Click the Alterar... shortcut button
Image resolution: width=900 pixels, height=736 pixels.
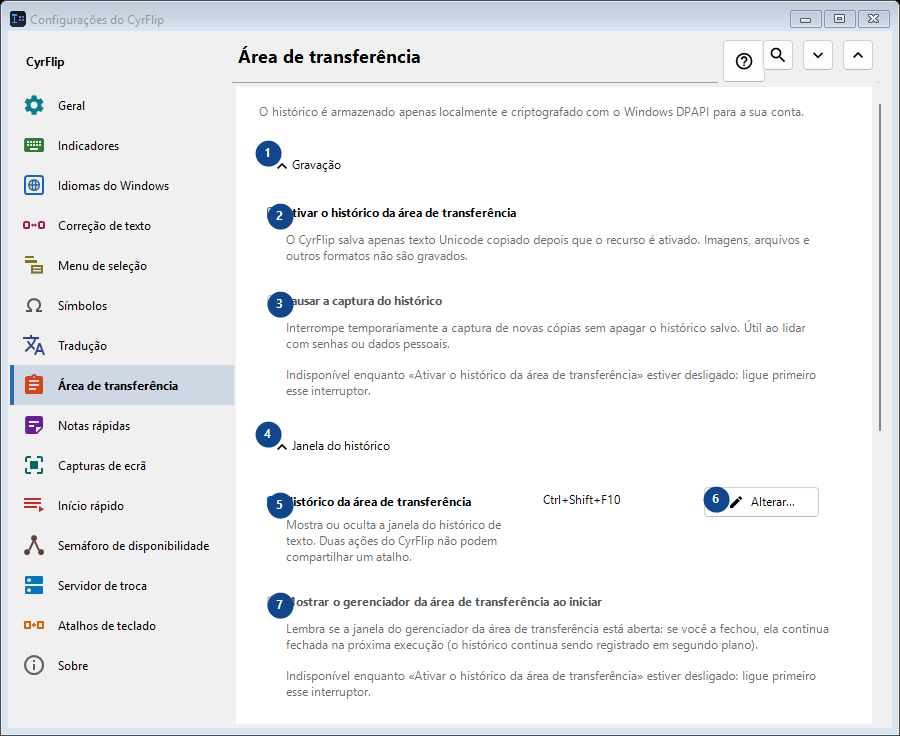pos(761,502)
